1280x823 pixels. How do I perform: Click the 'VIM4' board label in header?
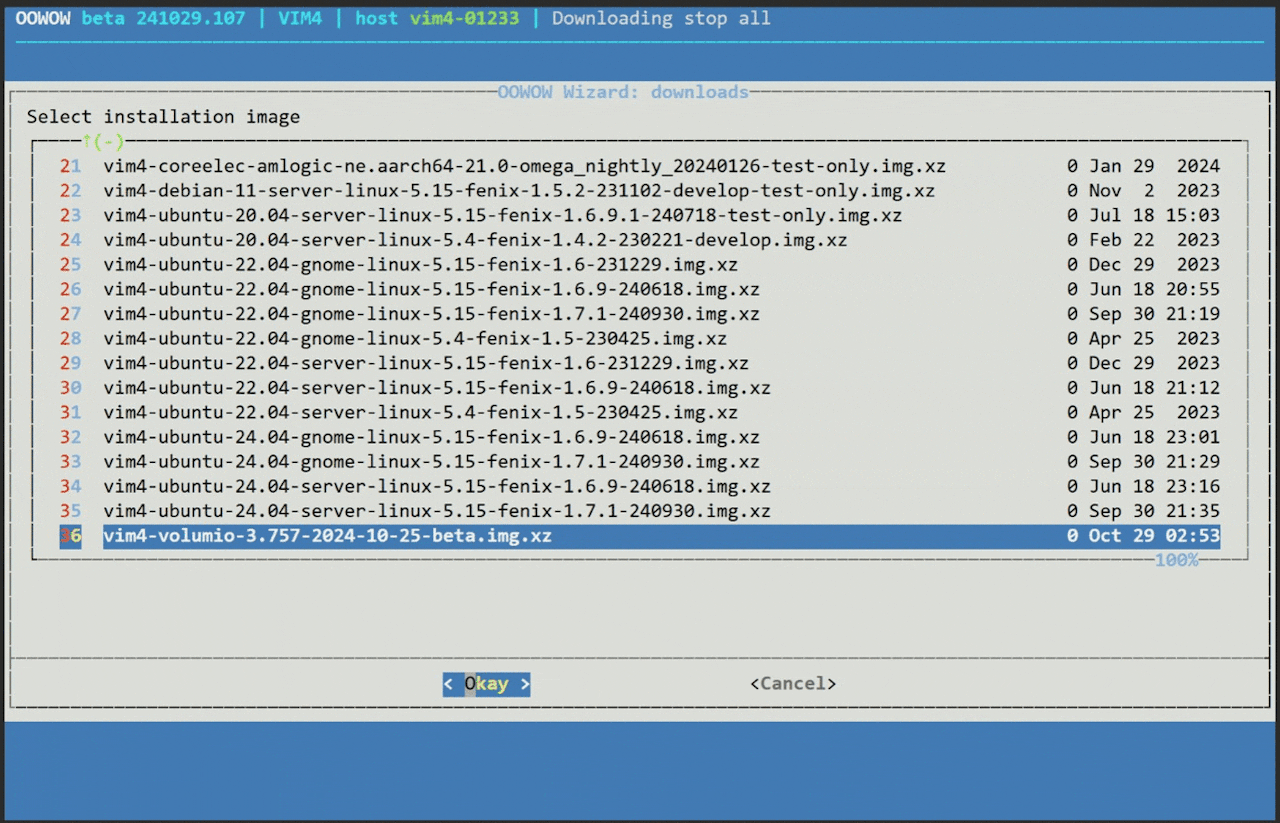pos(300,18)
